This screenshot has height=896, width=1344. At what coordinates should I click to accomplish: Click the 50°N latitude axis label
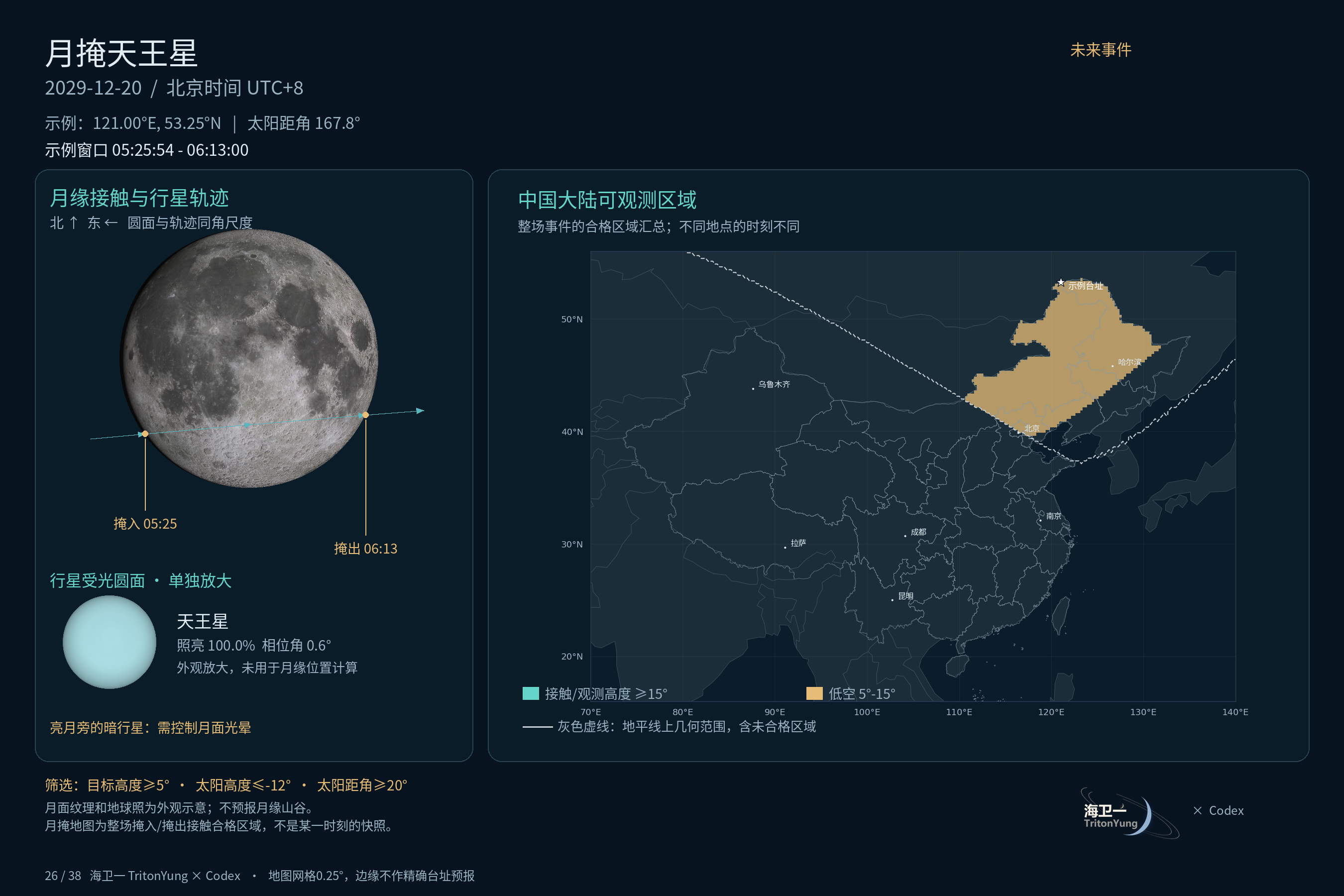[x=572, y=319]
